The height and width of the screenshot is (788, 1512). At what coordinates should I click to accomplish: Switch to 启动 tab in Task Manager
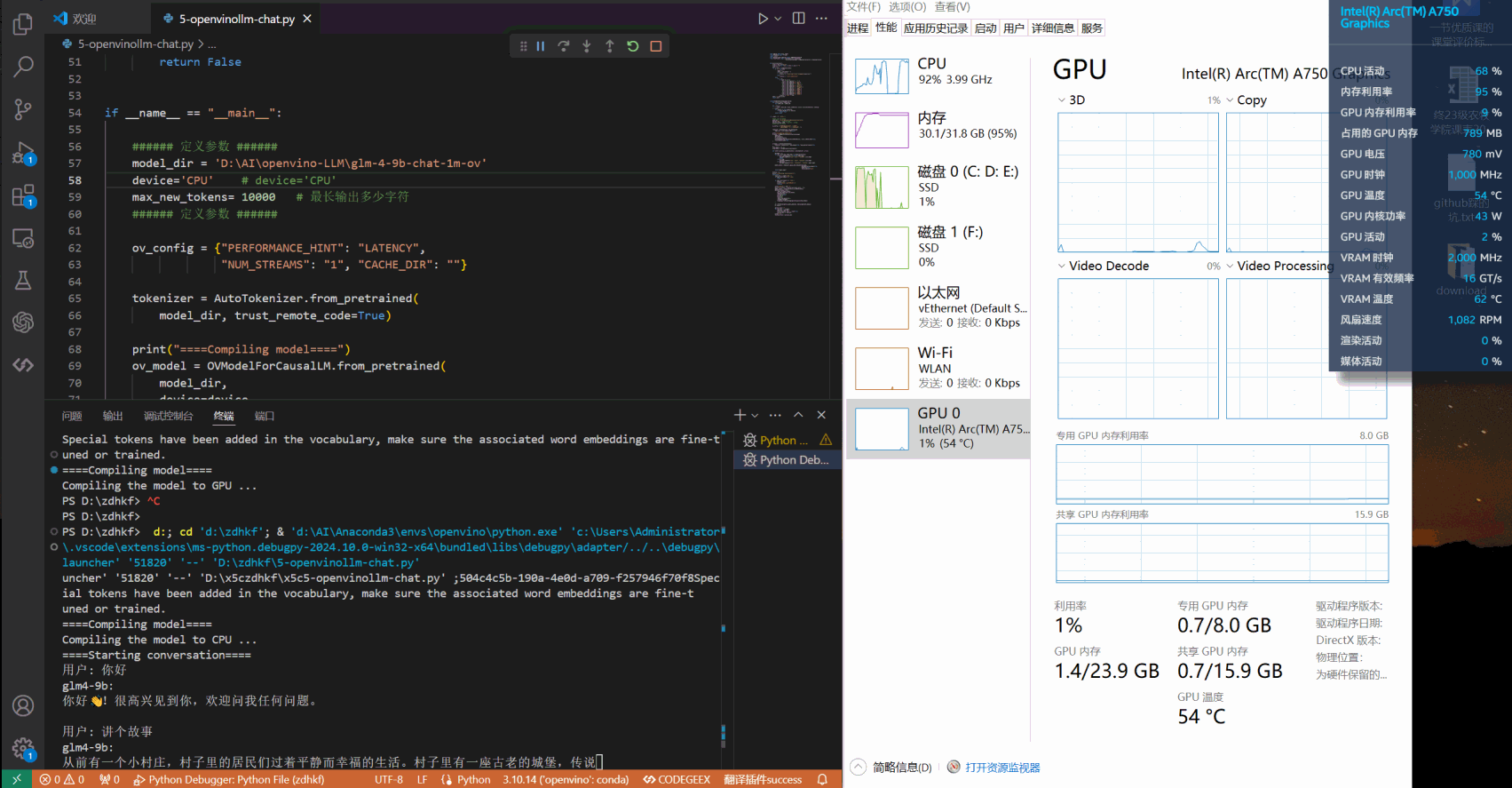coord(986,28)
